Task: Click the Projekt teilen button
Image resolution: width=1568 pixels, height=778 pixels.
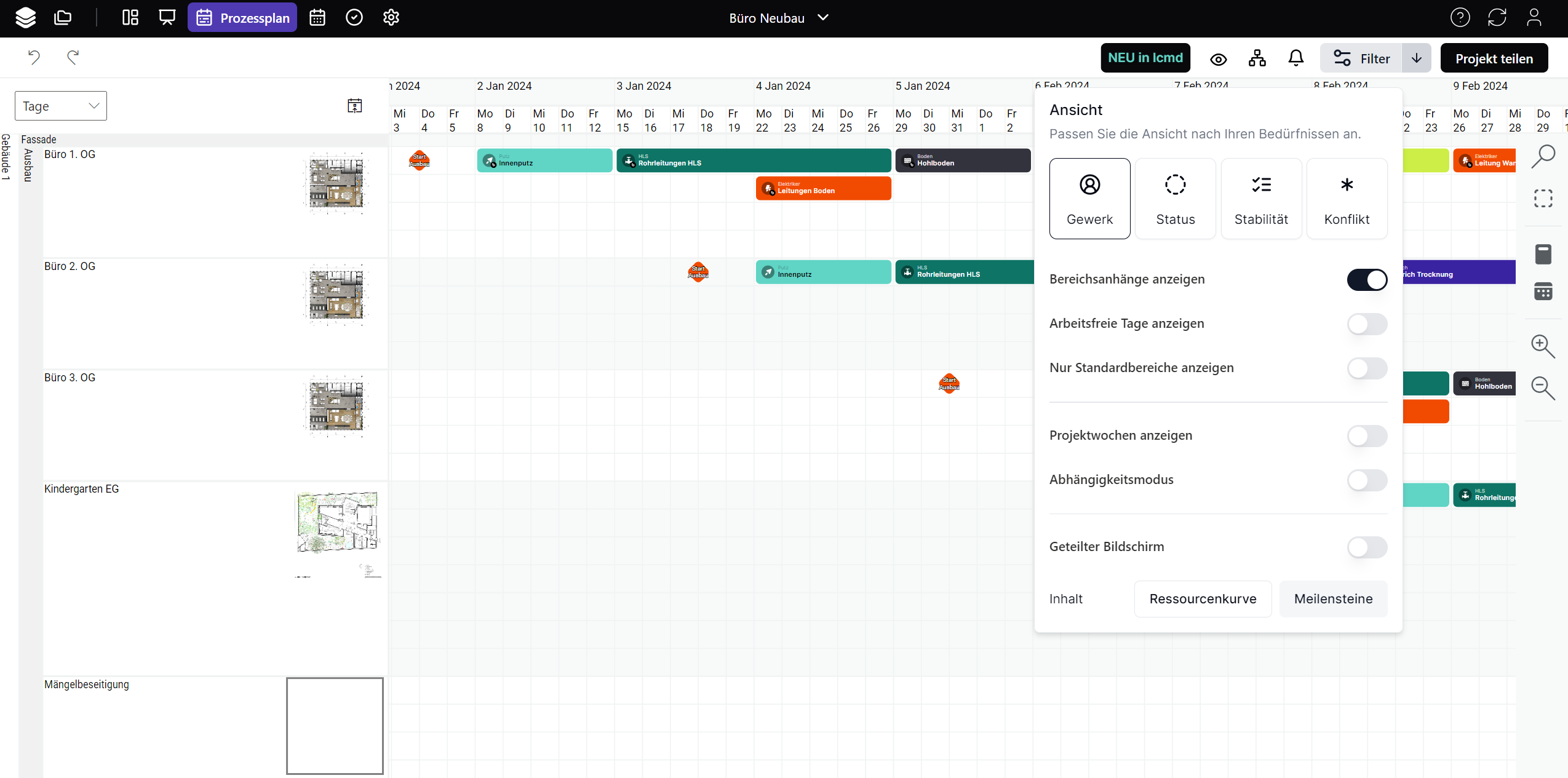Action: click(x=1494, y=58)
